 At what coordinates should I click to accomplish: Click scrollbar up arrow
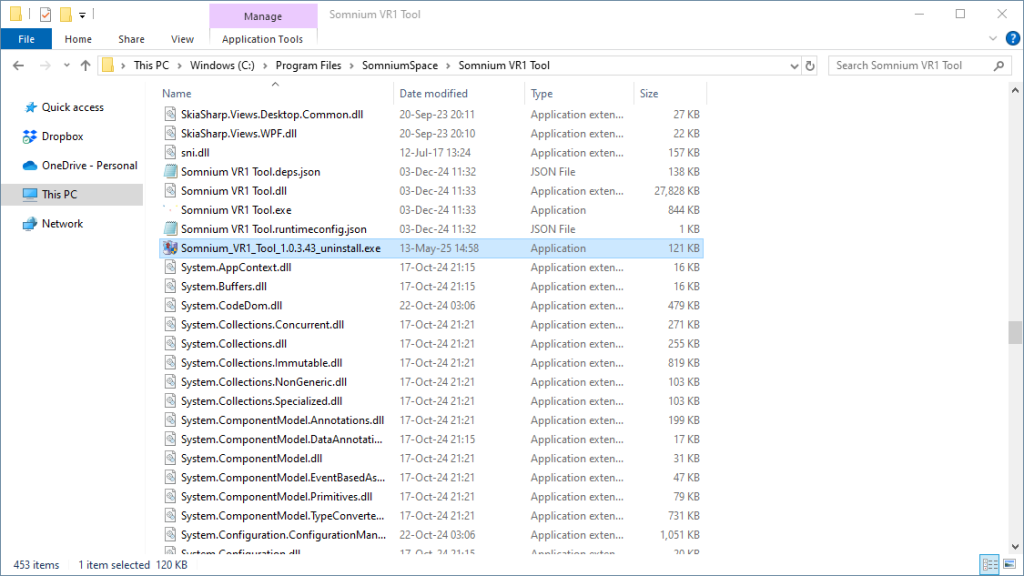[x=1015, y=91]
